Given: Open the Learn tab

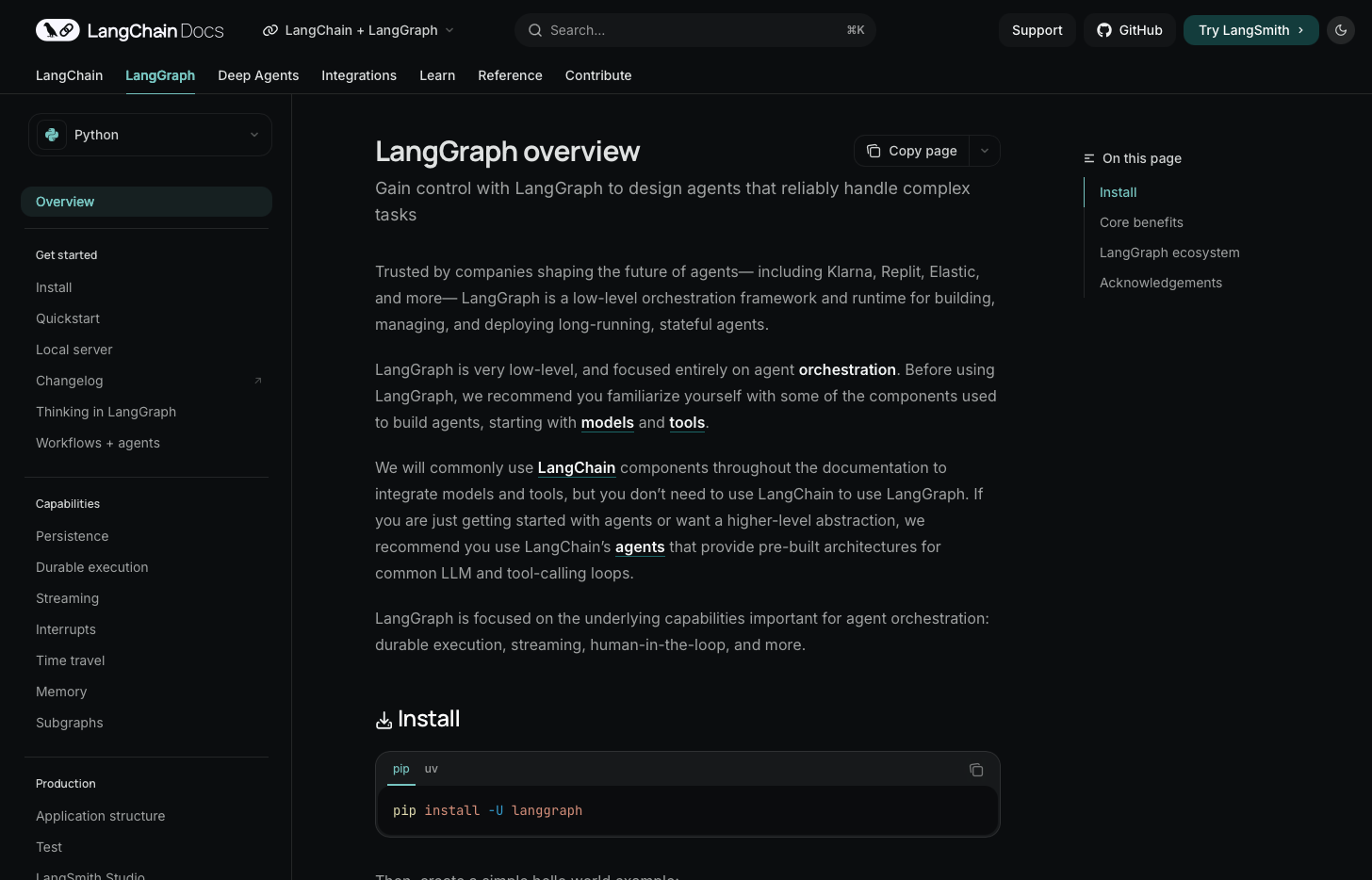Looking at the screenshot, I should (x=437, y=75).
